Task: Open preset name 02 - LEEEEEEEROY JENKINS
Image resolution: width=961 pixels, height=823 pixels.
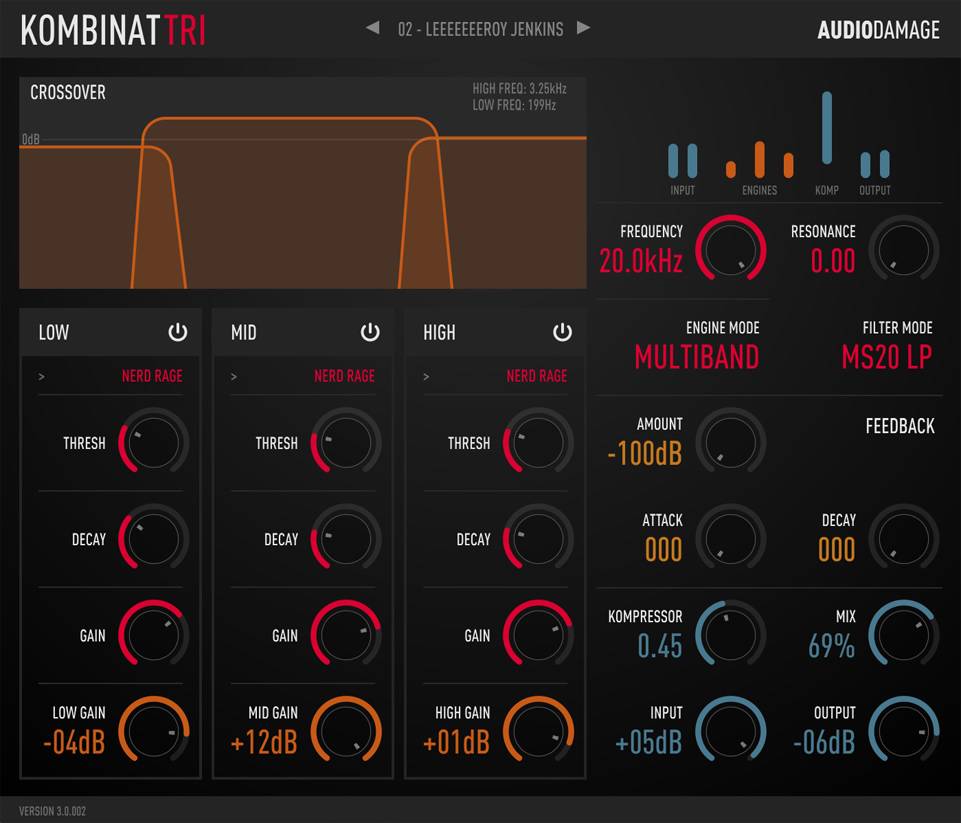Action: (479, 29)
